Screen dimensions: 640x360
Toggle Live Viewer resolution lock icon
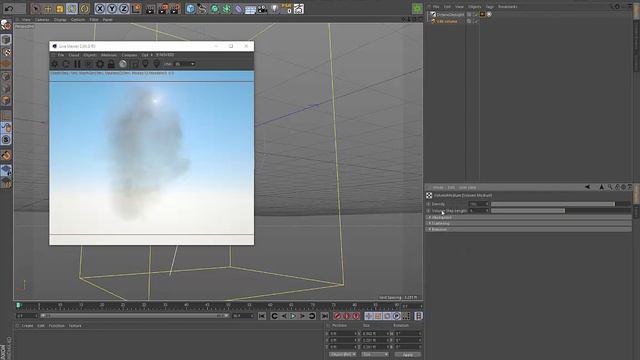tap(111, 64)
